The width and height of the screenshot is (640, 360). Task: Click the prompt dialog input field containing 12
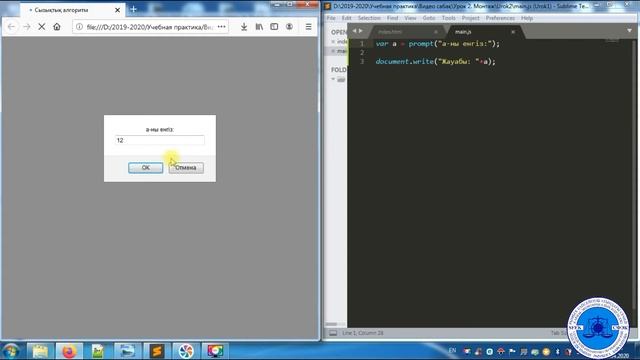[160, 140]
